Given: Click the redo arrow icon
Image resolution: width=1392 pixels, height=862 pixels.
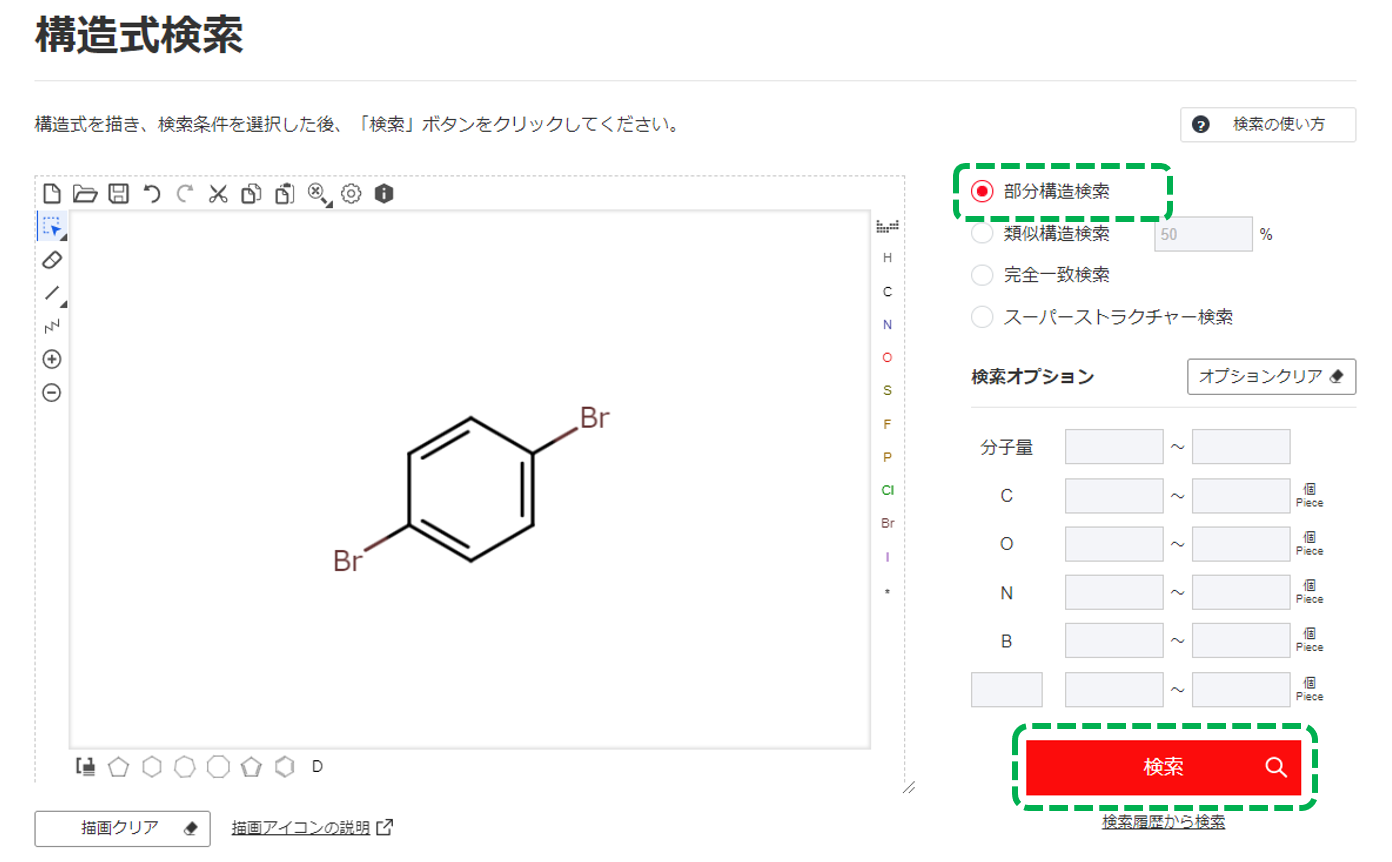Looking at the screenshot, I should pos(184,194).
